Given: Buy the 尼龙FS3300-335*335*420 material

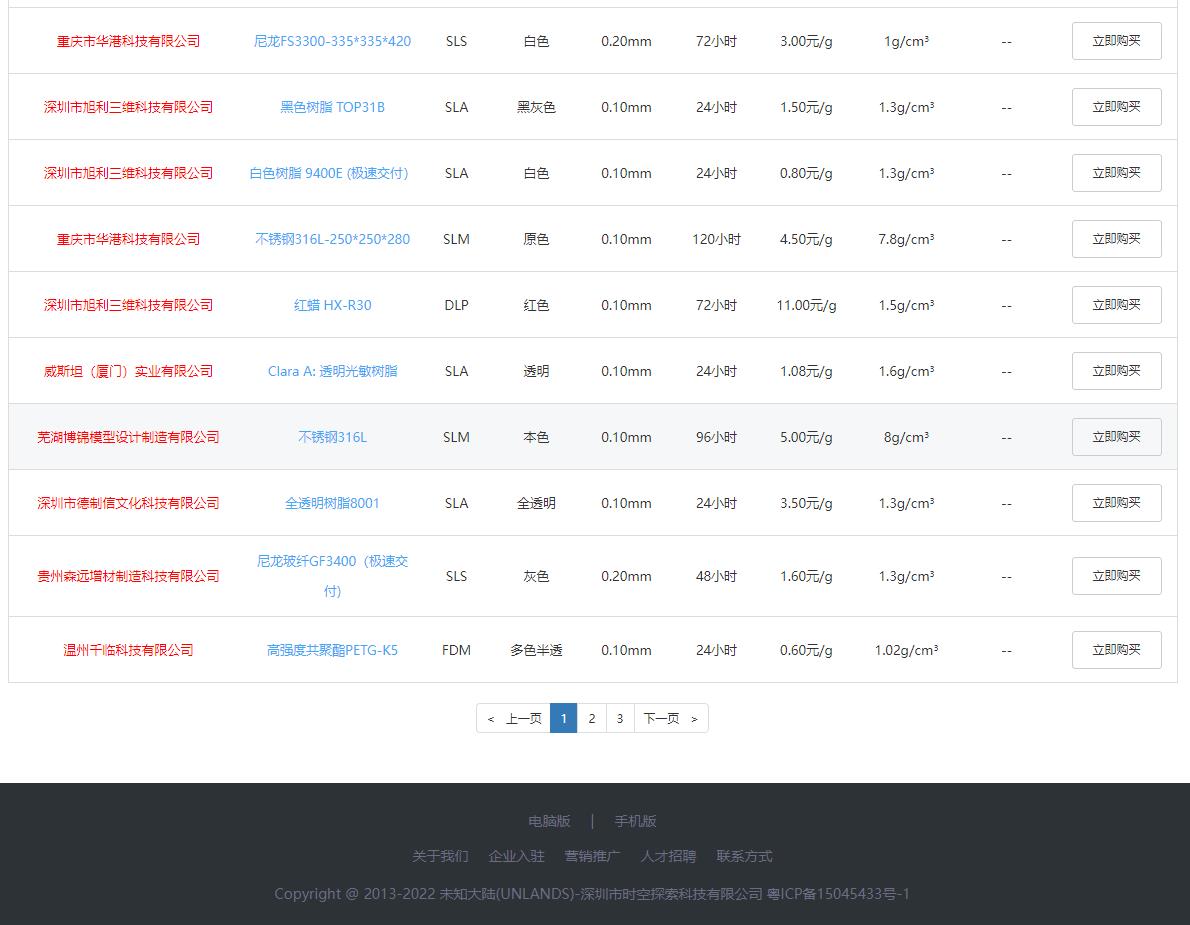Looking at the screenshot, I should (x=1116, y=41).
